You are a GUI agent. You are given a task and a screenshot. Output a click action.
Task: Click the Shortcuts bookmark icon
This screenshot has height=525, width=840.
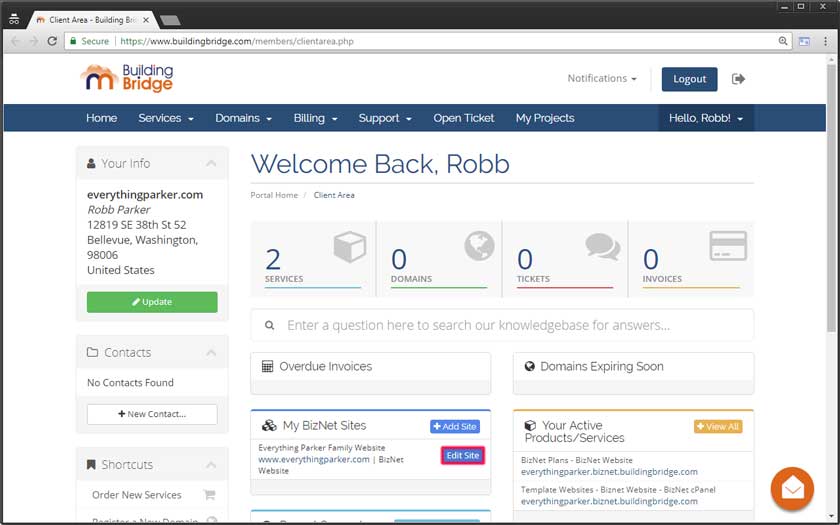click(91, 464)
